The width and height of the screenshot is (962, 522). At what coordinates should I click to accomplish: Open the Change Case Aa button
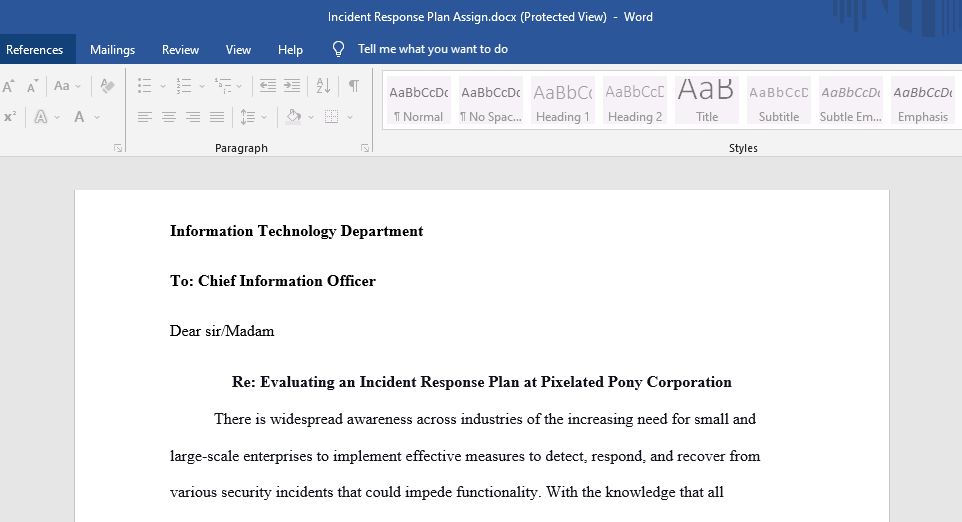click(x=61, y=86)
